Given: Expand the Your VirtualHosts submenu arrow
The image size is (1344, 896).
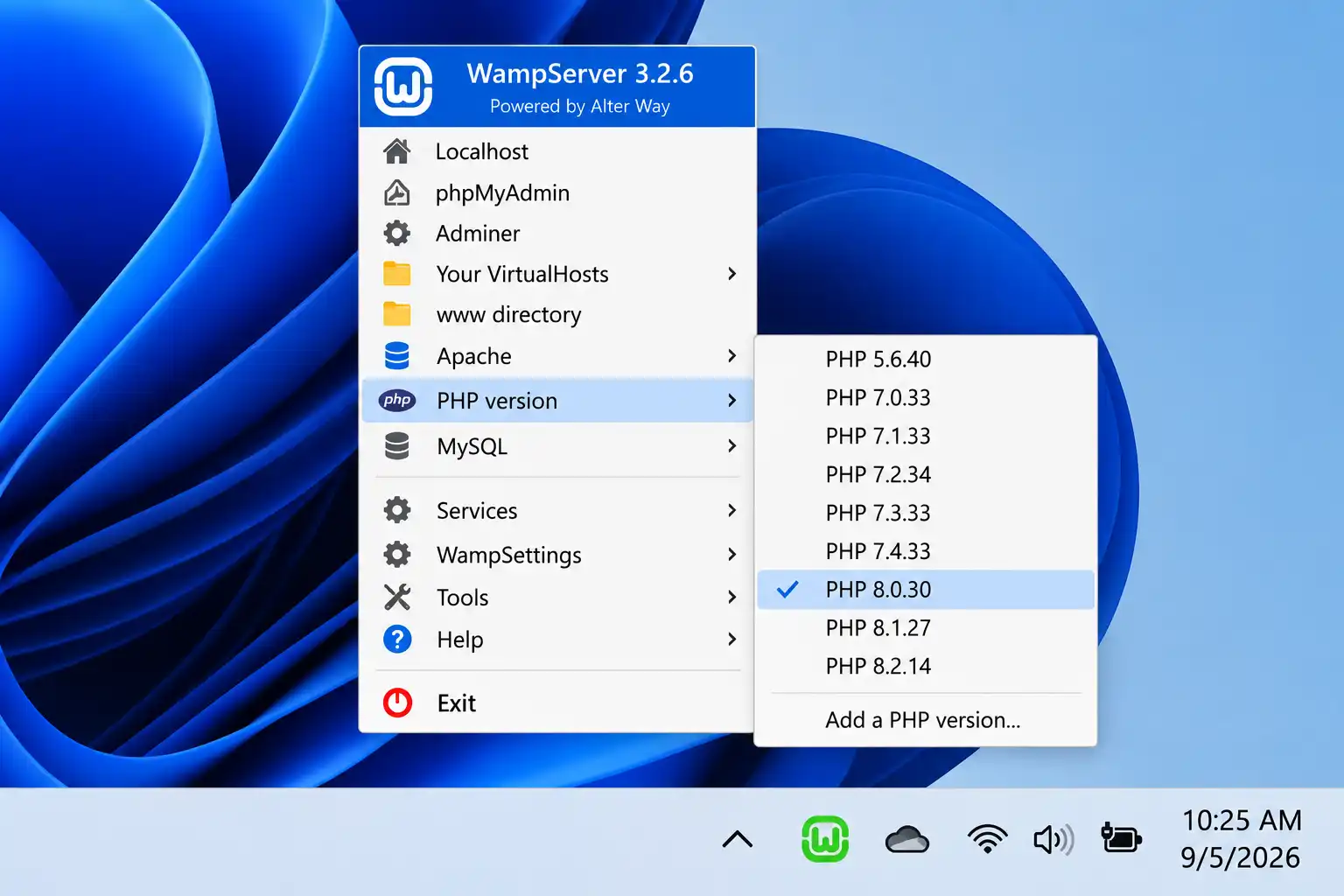Looking at the screenshot, I should pyautogui.click(x=732, y=274).
